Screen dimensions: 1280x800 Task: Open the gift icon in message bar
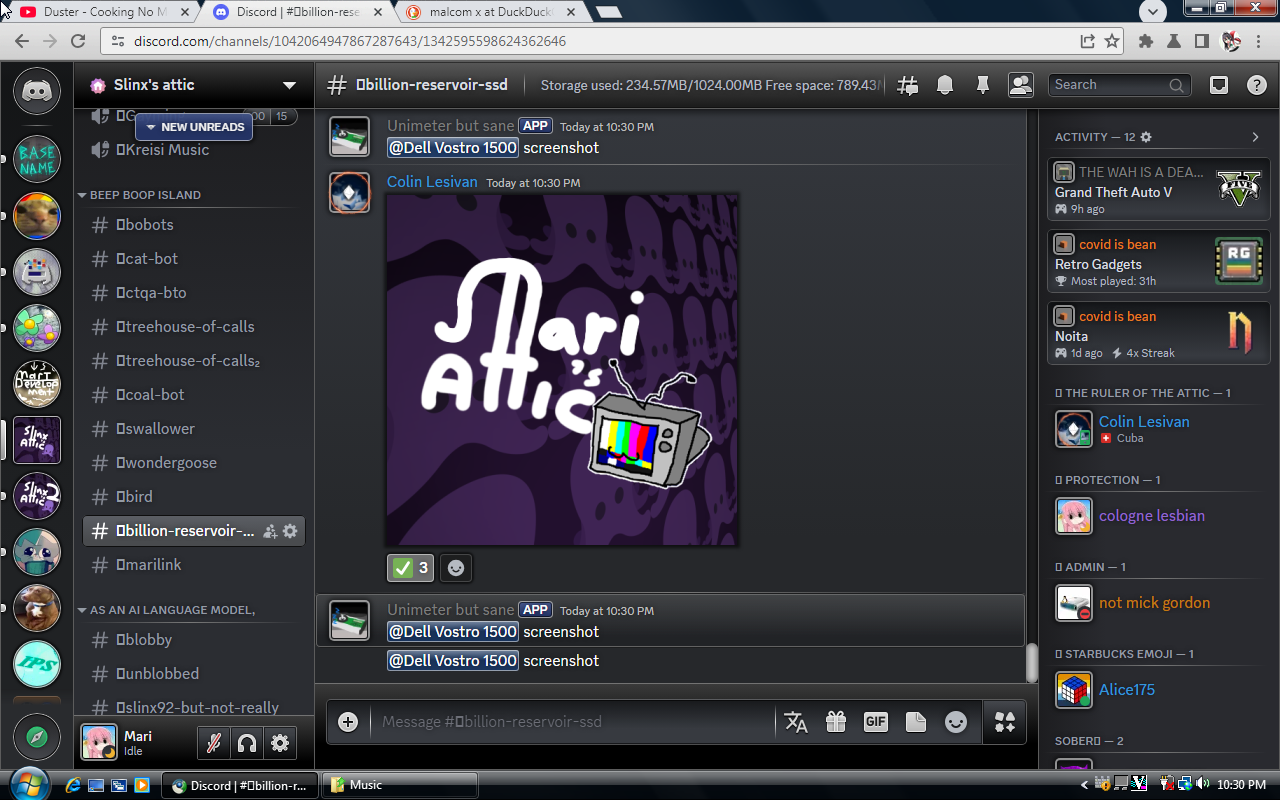[x=836, y=722]
